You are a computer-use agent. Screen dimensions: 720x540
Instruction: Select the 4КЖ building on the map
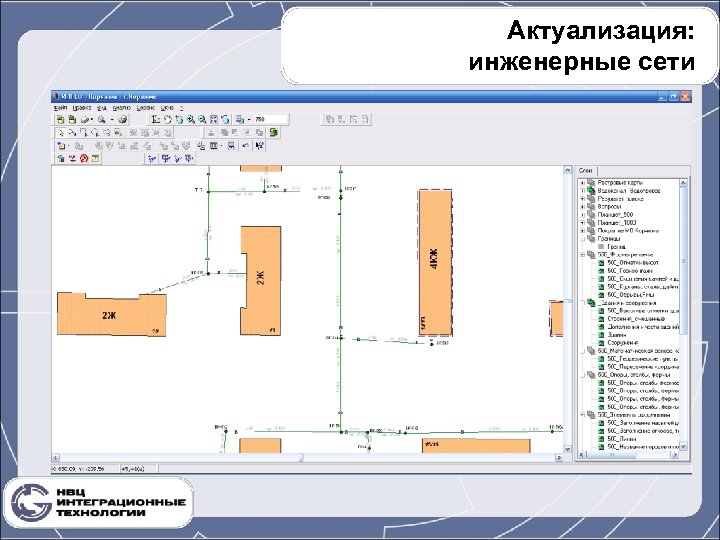point(435,263)
